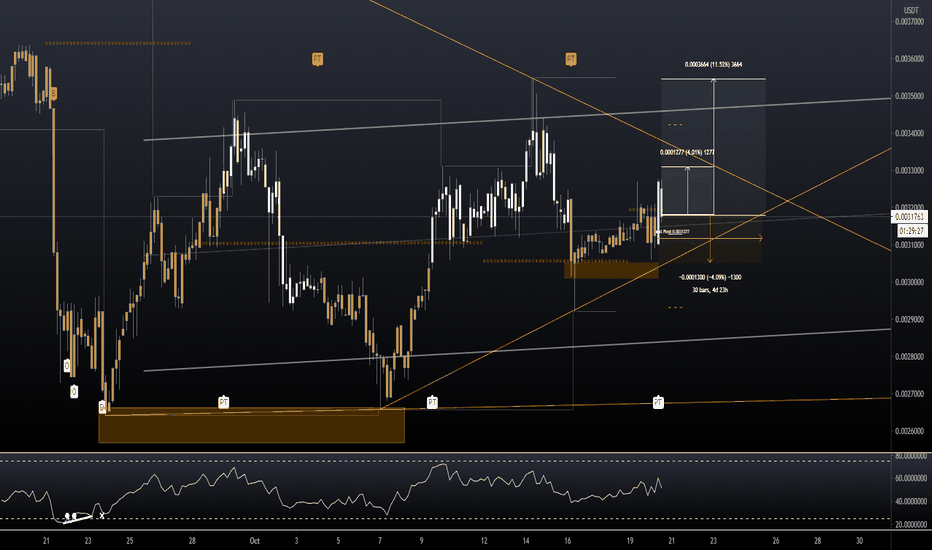
Task: Click price scale value 0.0034000
Action: [x=909, y=133]
